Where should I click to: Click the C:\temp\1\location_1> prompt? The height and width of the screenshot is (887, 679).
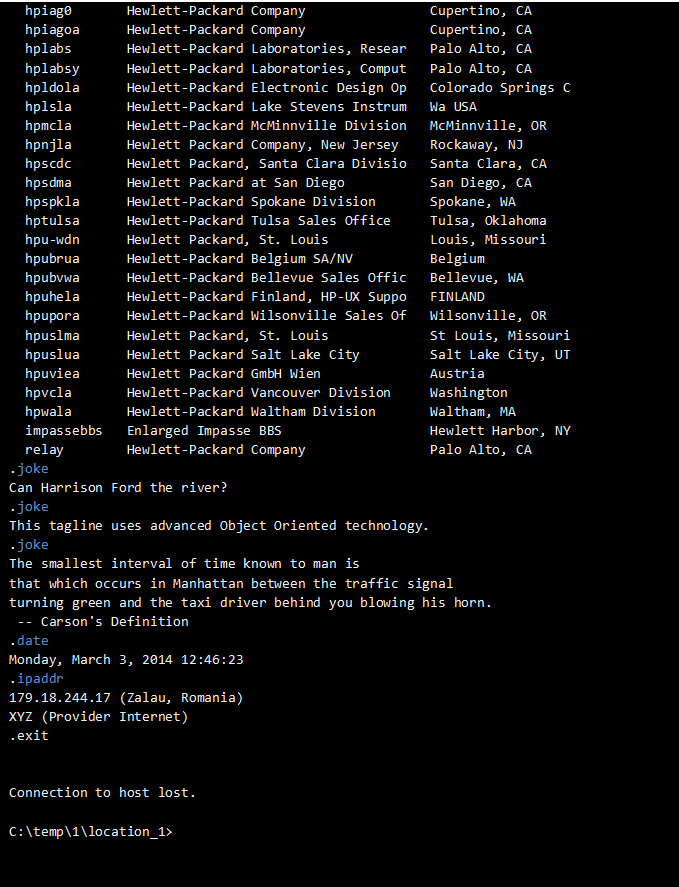91,832
